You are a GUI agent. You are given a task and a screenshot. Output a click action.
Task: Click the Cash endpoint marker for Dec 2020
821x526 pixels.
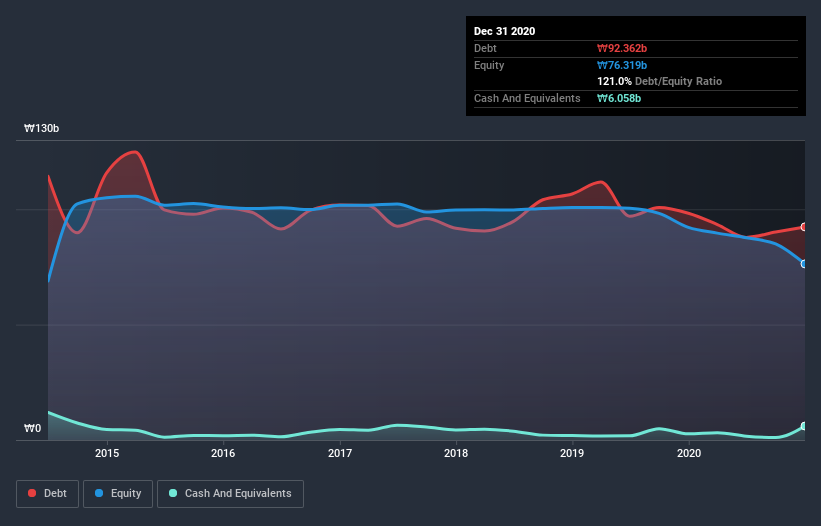(804, 426)
